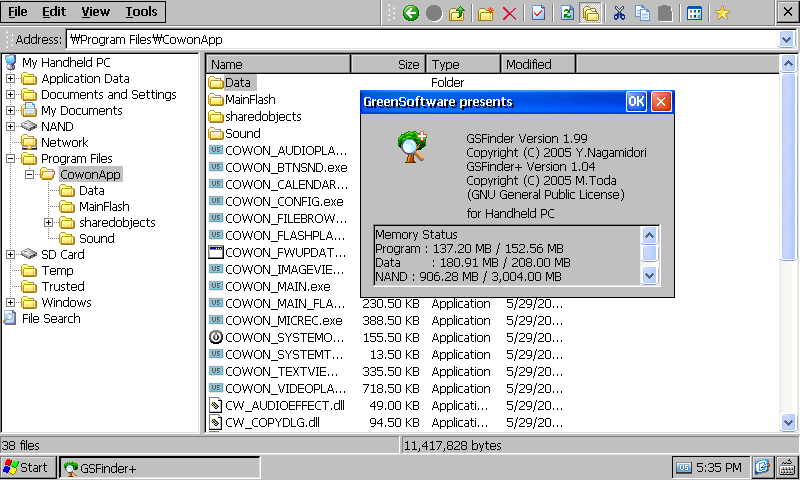Sort by Type column header
Image resolution: width=800 pixels, height=480 pixels.
point(463,64)
